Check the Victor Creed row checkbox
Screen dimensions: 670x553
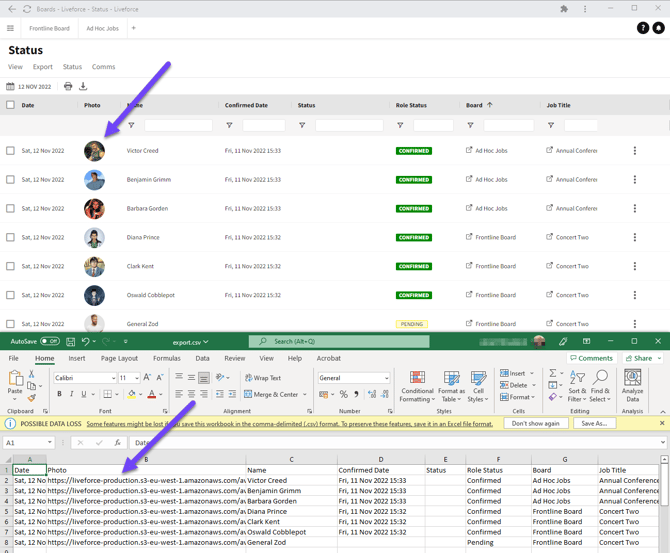(x=10, y=150)
